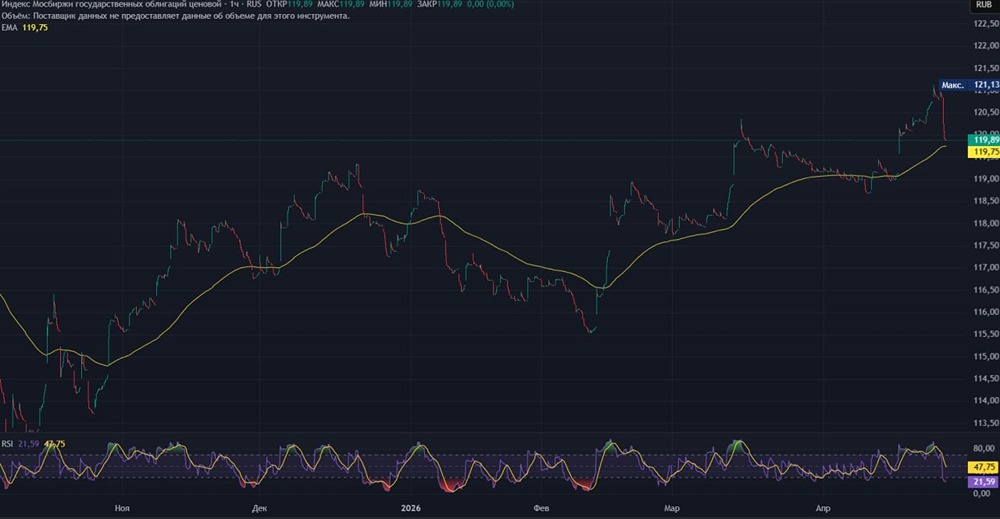This screenshot has width=1000, height=519.
Task: Select the EMA indicator legend label
Action: click(11, 28)
